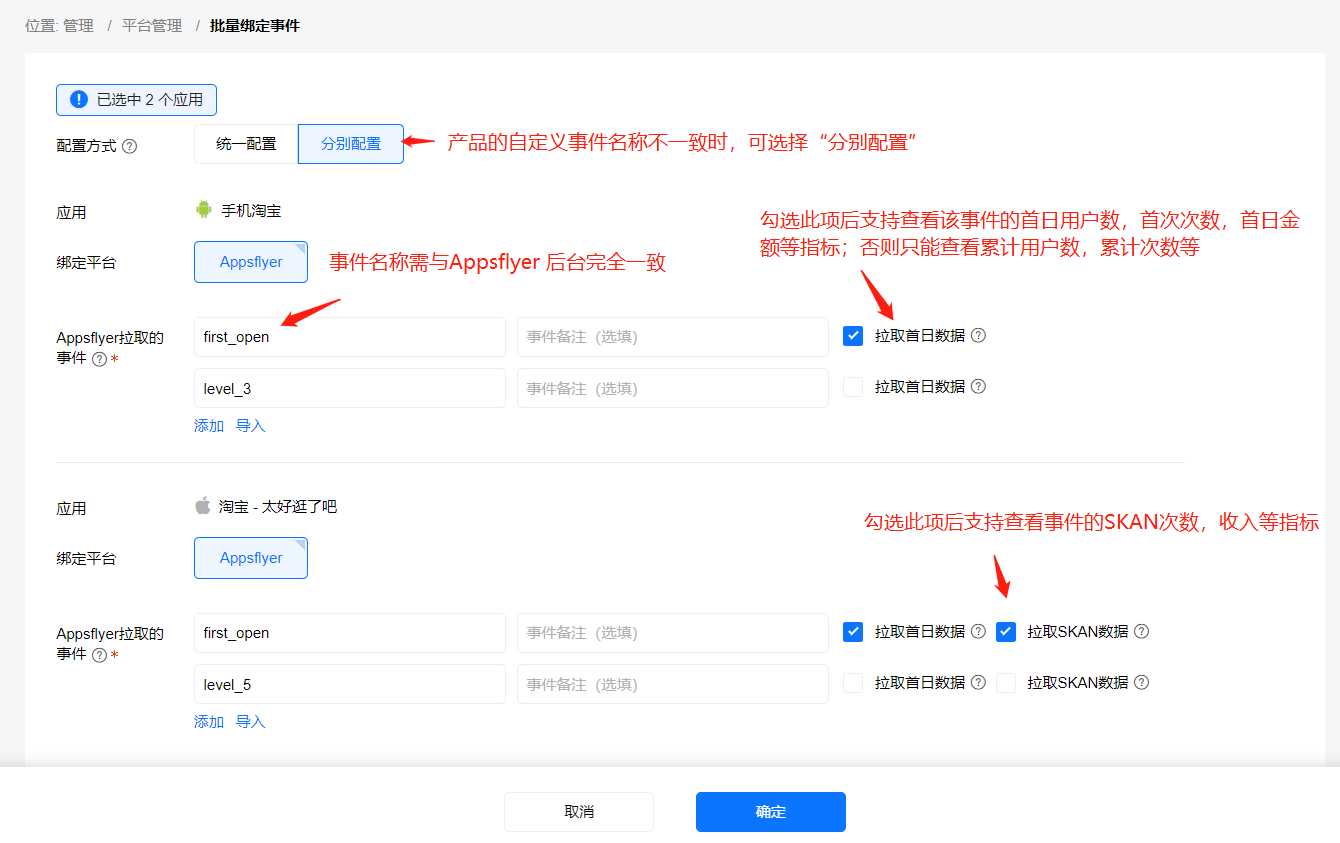Image resolution: width=1340 pixels, height=843 pixels.
Task: Go to 管理 in the breadcrumb
Action: coord(78,26)
